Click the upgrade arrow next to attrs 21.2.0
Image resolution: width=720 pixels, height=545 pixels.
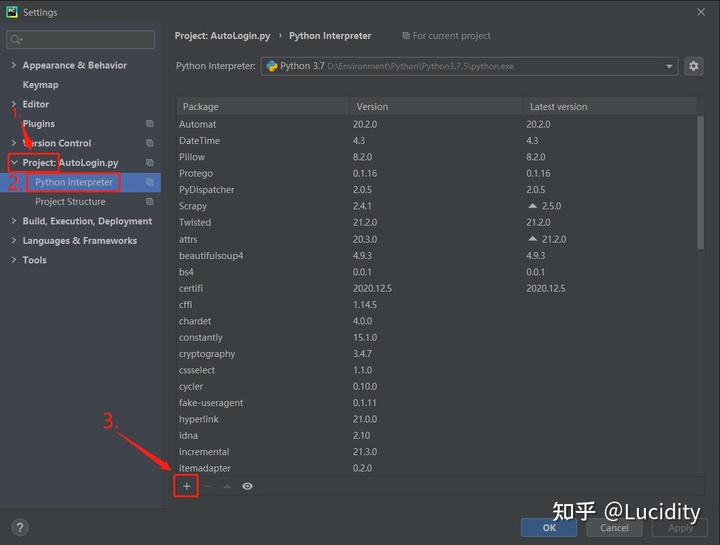click(532, 239)
